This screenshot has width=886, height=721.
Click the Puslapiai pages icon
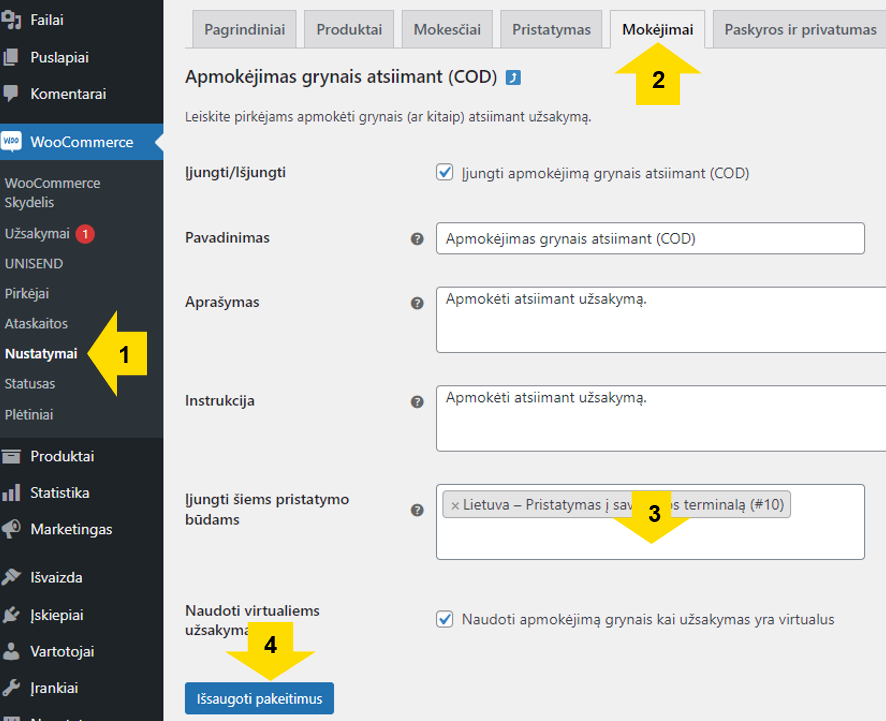(11, 57)
